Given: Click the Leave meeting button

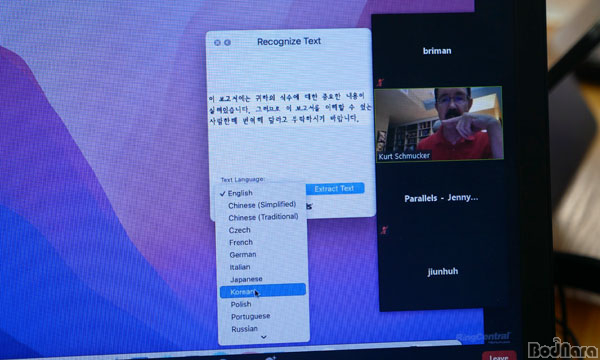Looking at the screenshot, I should coord(499,356).
